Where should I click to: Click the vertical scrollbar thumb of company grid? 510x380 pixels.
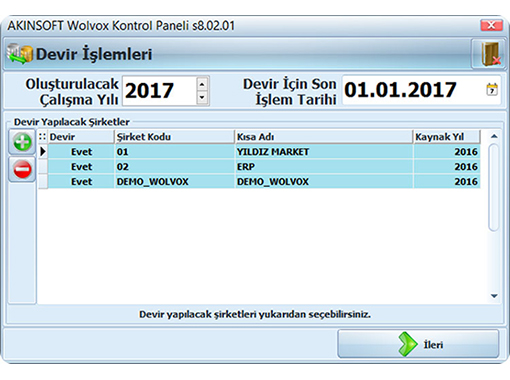tap(494, 187)
